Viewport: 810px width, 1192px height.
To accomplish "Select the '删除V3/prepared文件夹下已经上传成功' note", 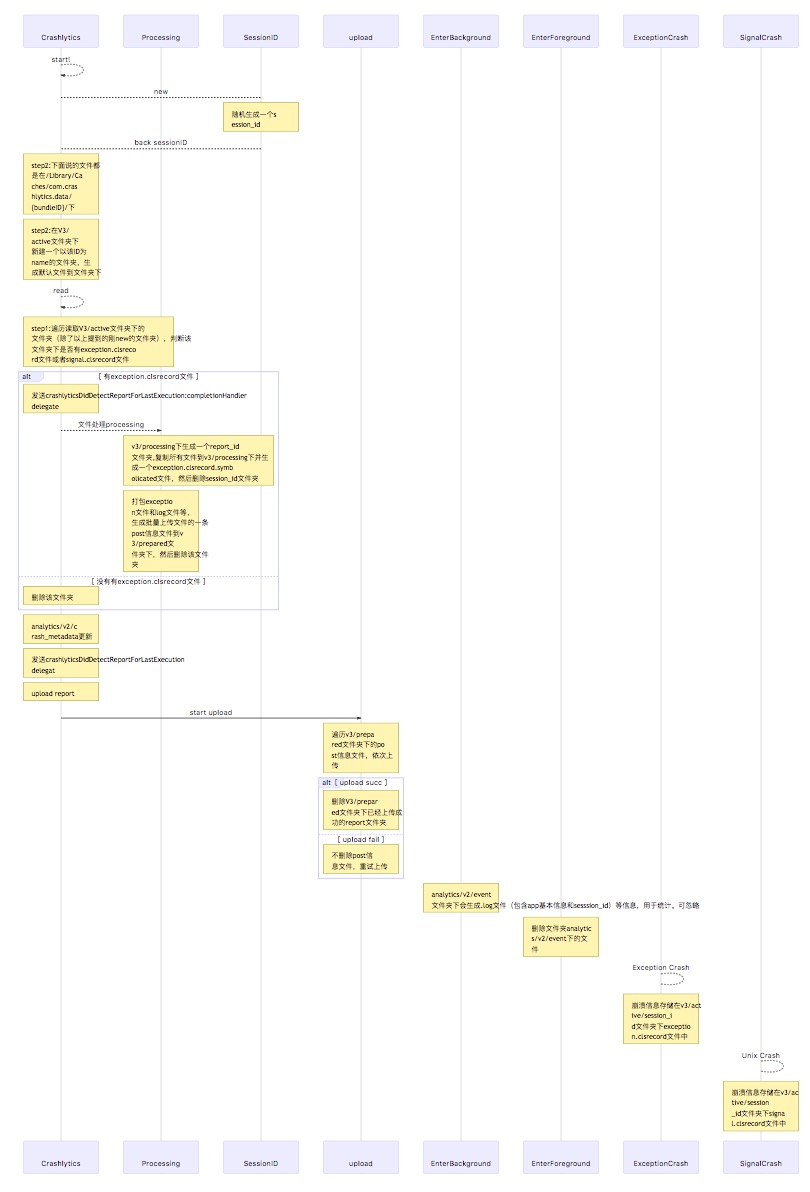I will 361,810.
